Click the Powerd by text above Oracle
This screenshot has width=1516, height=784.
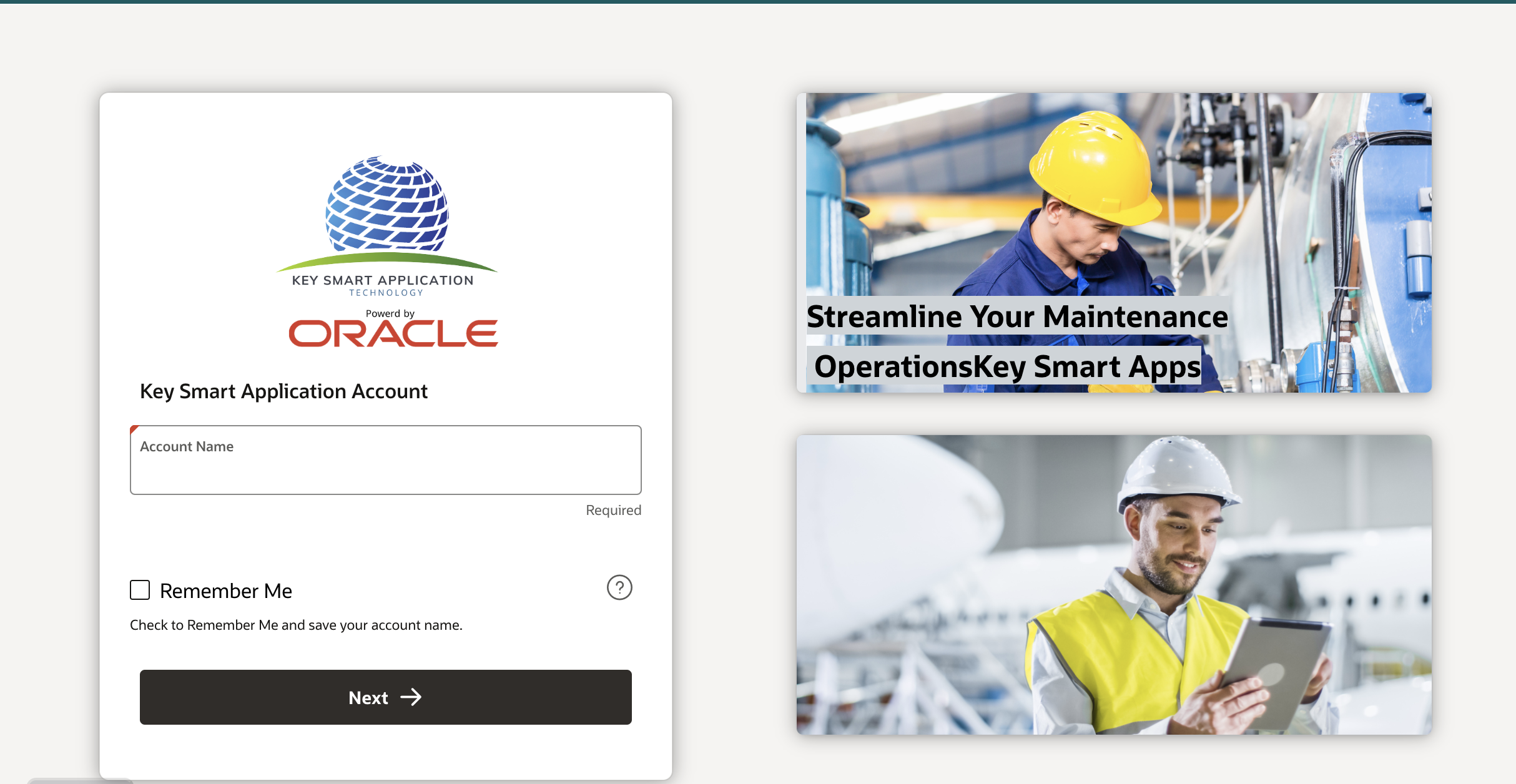pyautogui.click(x=390, y=313)
